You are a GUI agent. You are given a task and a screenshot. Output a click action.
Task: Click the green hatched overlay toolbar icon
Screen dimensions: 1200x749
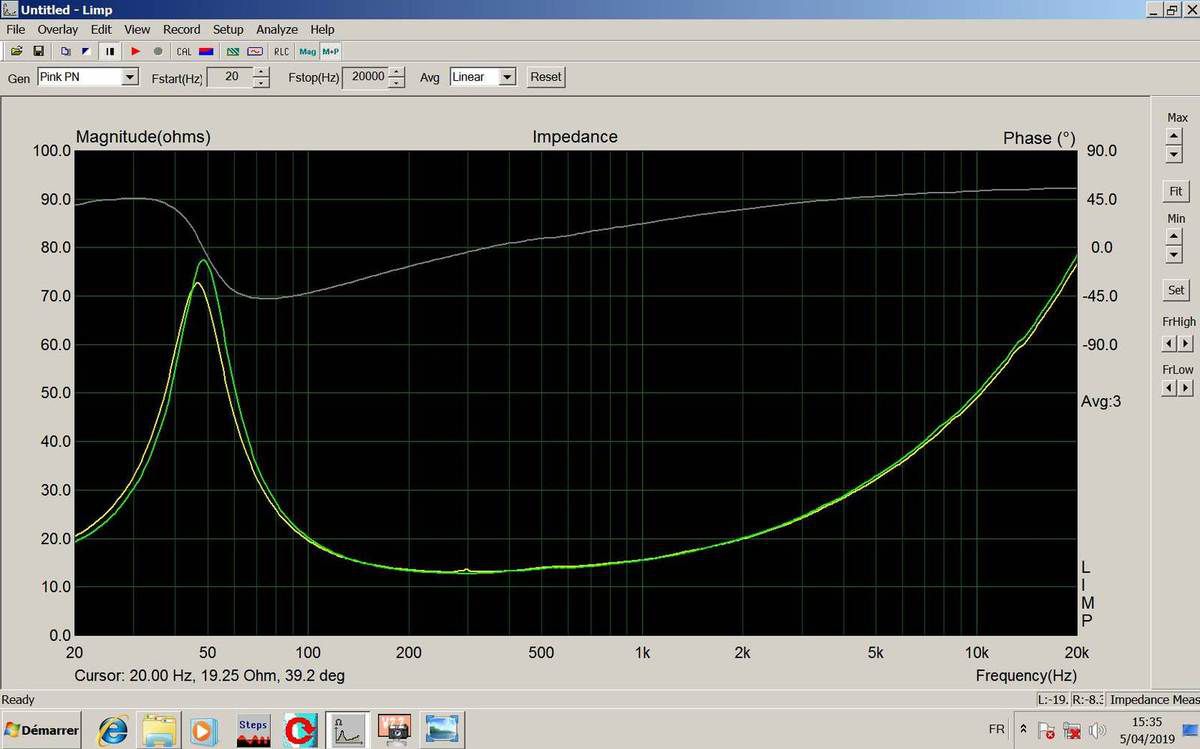pyautogui.click(x=233, y=51)
